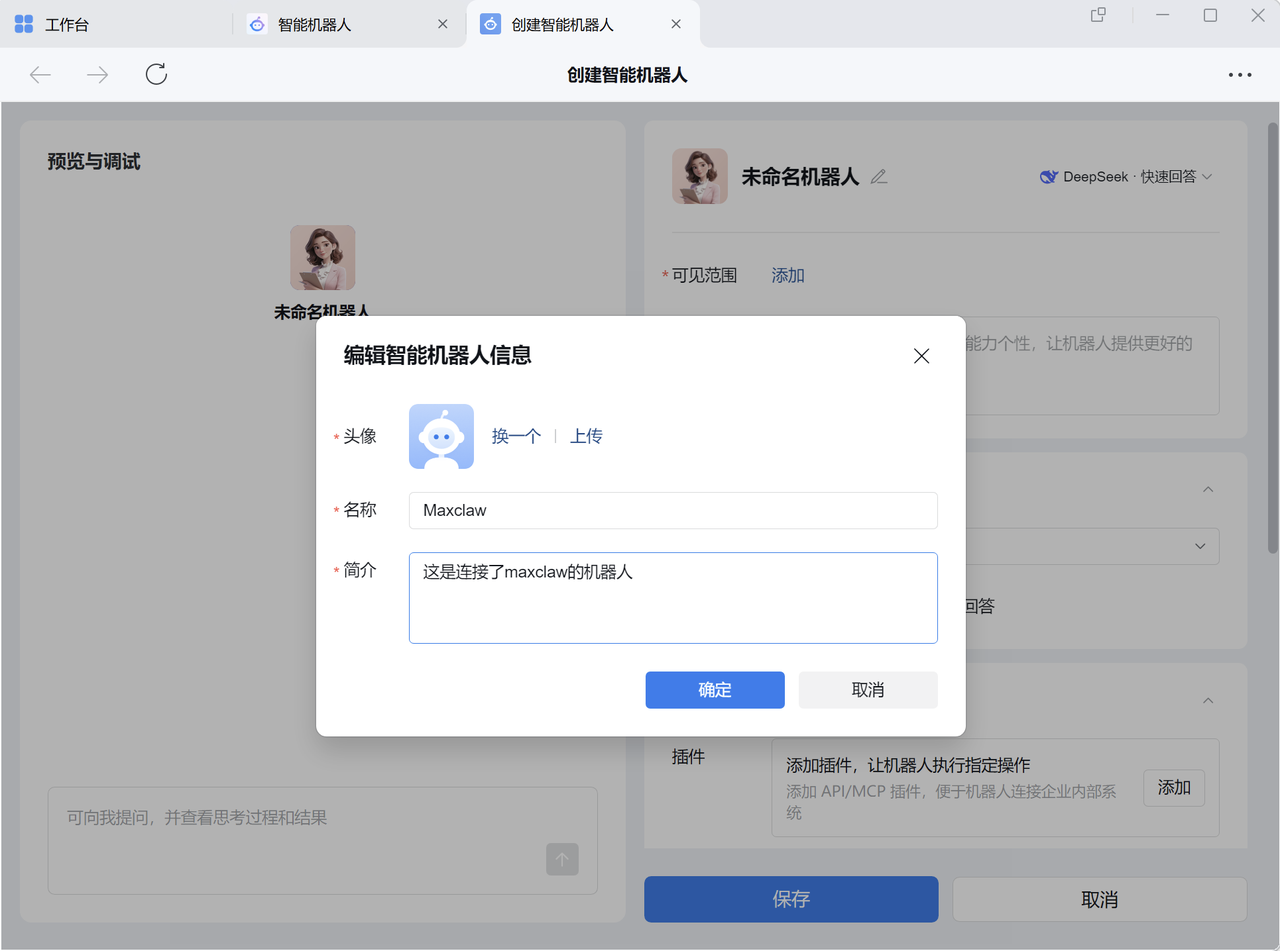This screenshot has width=1280, height=951.
Task: Close the 编辑智能机器人信息 dialog
Action: point(921,356)
